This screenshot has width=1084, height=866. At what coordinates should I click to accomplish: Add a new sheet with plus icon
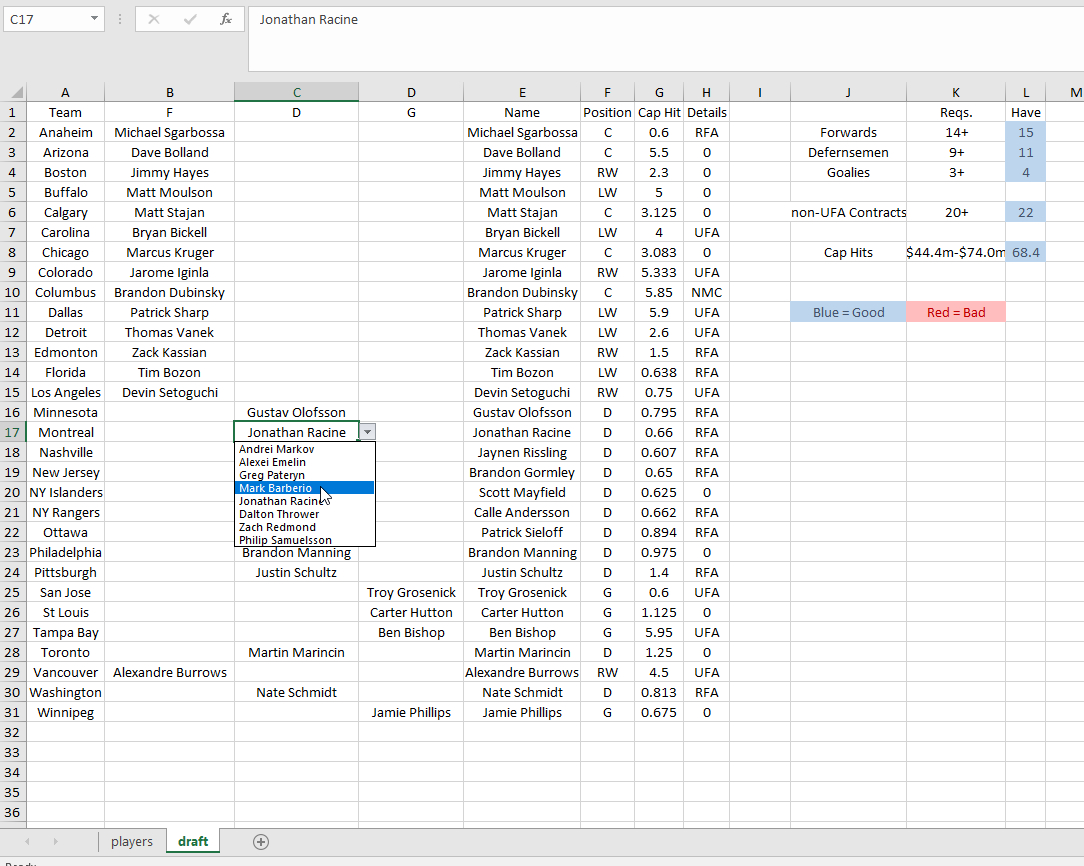pyautogui.click(x=261, y=841)
